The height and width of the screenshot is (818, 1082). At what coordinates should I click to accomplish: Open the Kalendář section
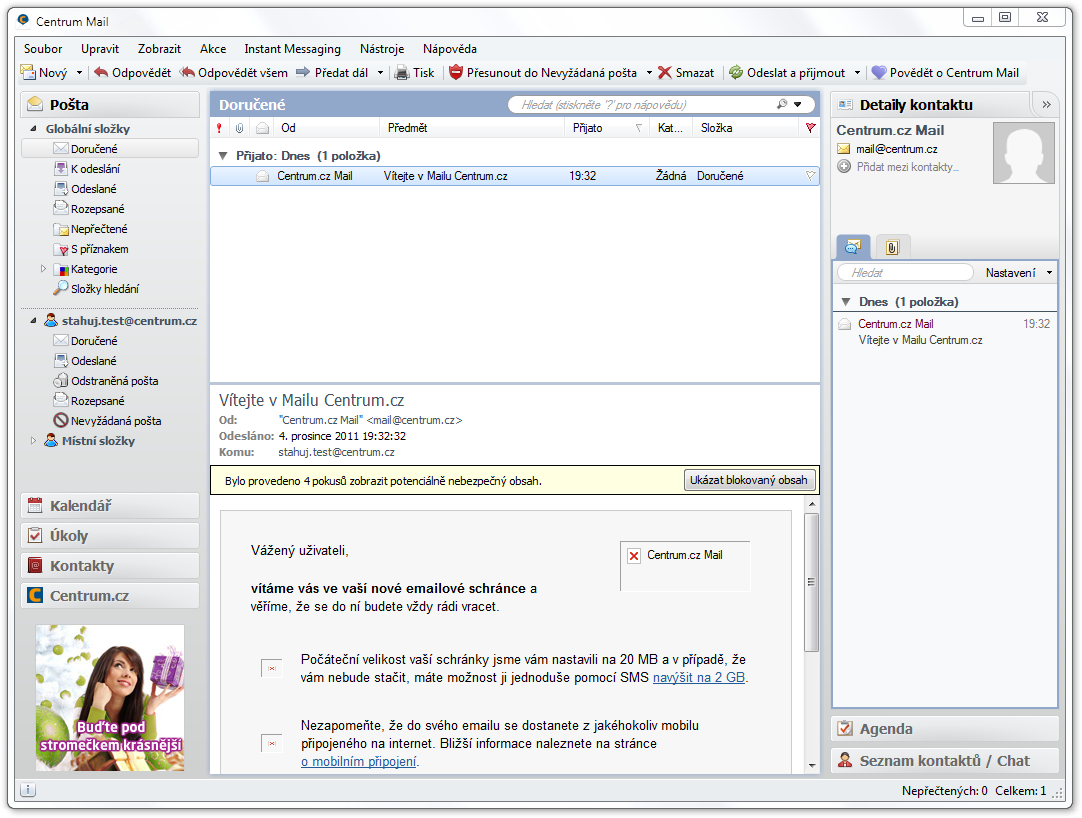coord(110,506)
